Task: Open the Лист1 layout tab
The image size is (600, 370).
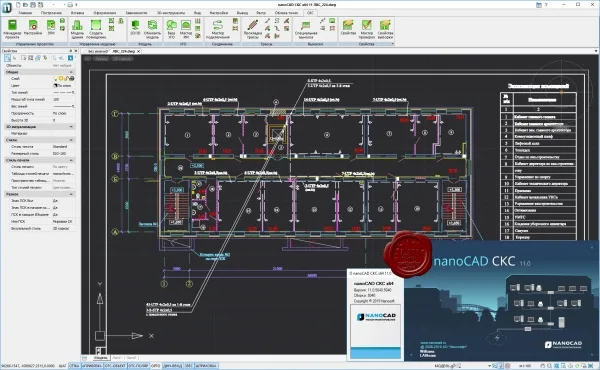Action: (x=117, y=358)
